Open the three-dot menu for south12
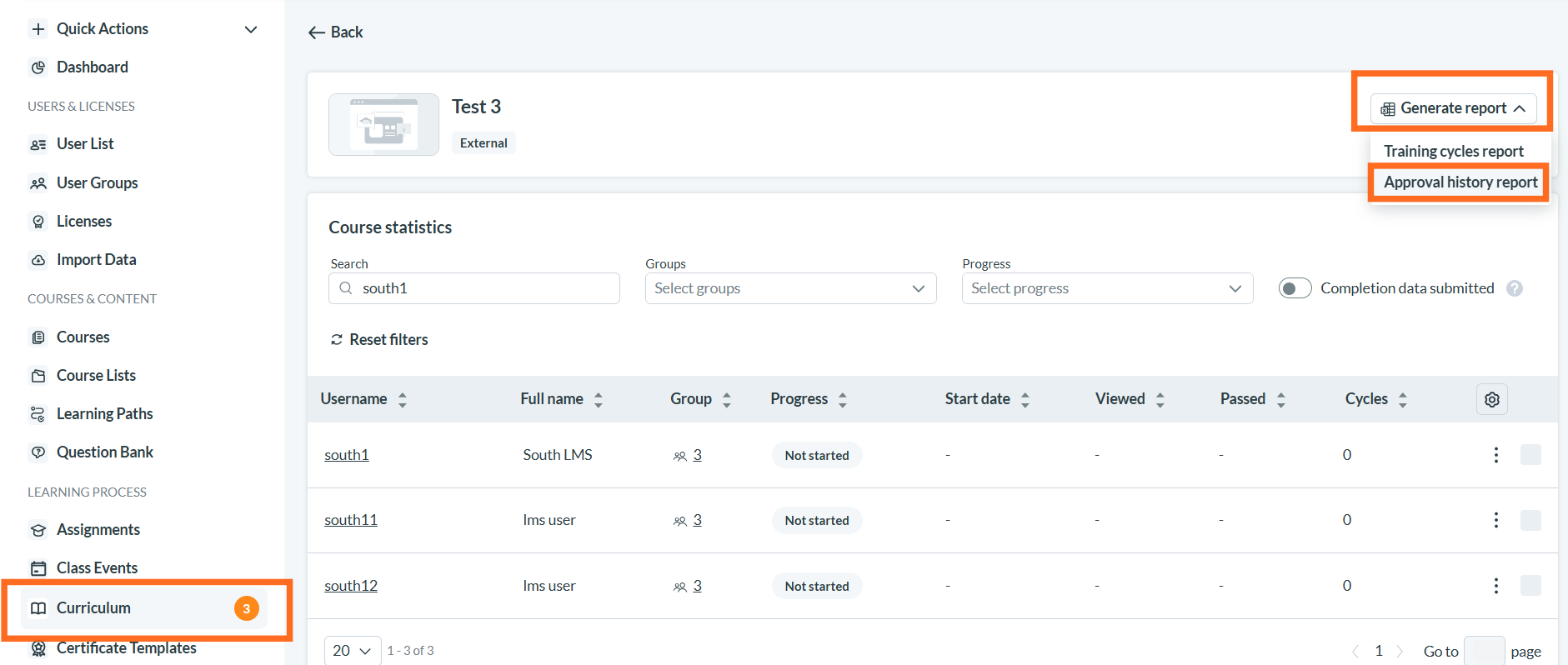The width and height of the screenshot is (1568, 665). (x=1495, y=586)
